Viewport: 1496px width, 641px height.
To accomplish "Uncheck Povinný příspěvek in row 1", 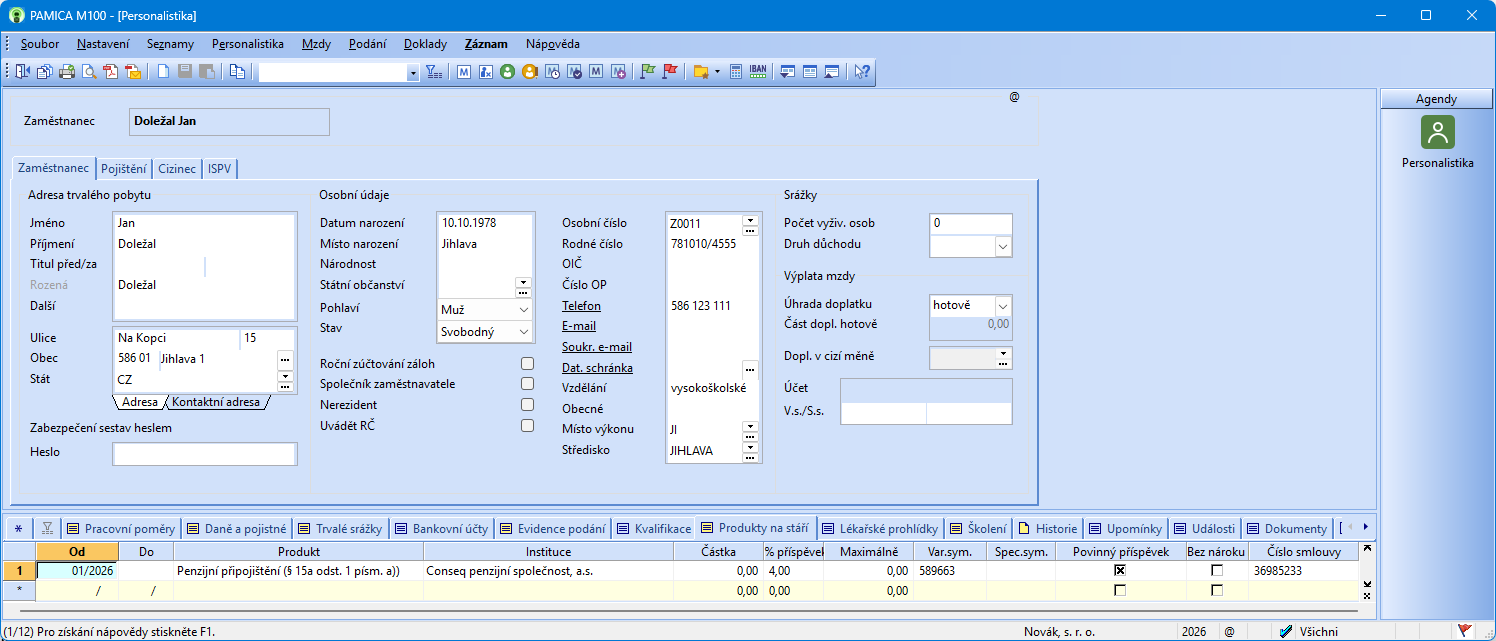I will click(x=1120, y=570).
